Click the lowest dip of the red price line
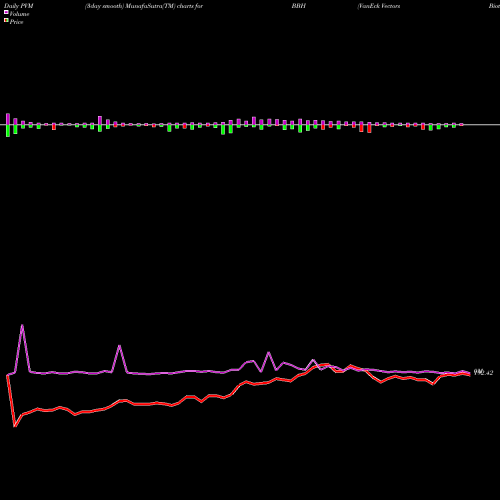This screenshot has width=500, height=500. [x=15, y=426]
